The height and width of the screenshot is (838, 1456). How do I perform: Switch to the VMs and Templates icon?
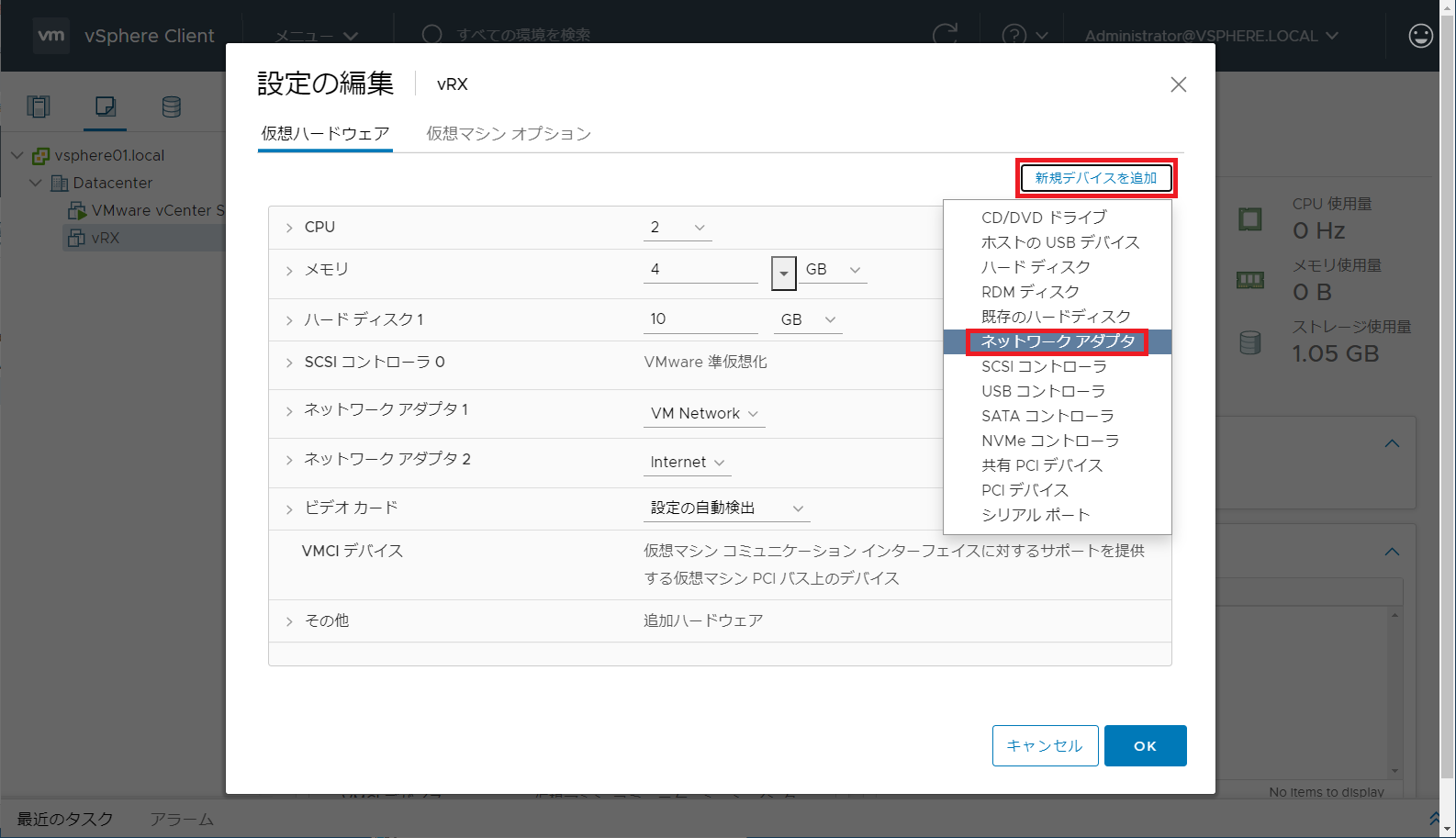(106, 106)
